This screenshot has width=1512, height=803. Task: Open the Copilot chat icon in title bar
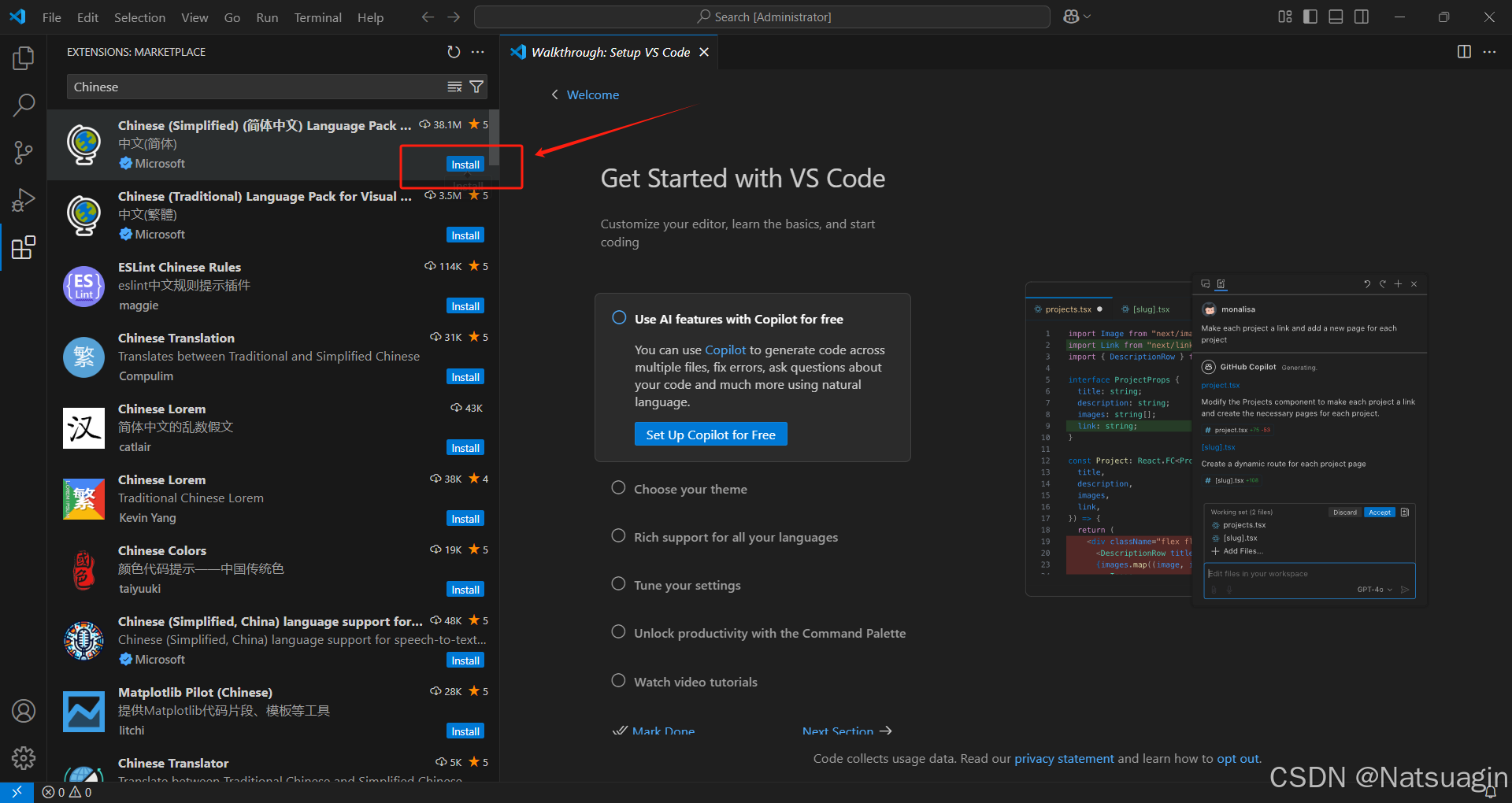coord(1071,17)
